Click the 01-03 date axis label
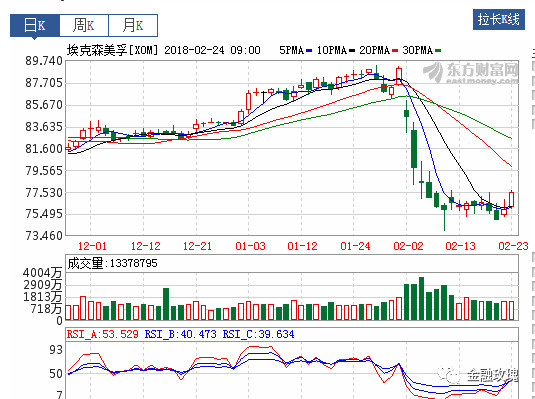This screenshot has height=399, width=535. (250, 246)
